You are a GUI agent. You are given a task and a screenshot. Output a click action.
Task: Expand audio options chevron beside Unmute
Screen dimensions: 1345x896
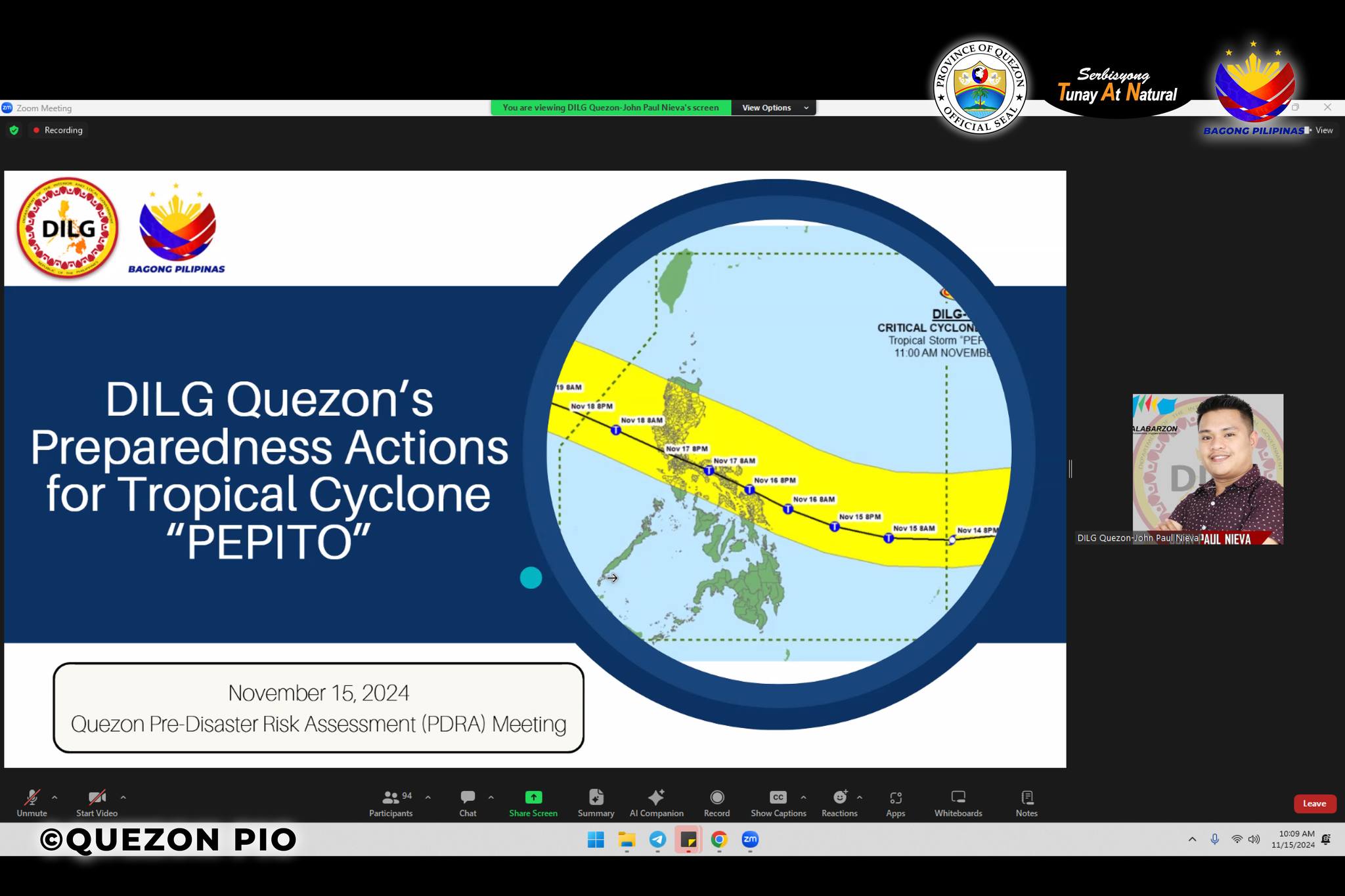click(55, 798)
